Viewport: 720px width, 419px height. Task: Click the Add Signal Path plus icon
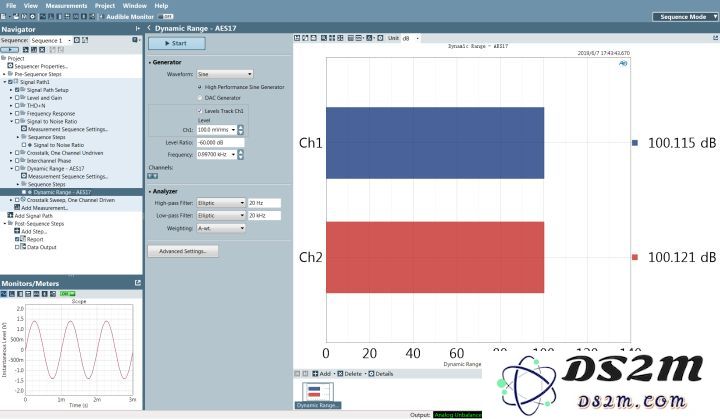click(10, 215)
